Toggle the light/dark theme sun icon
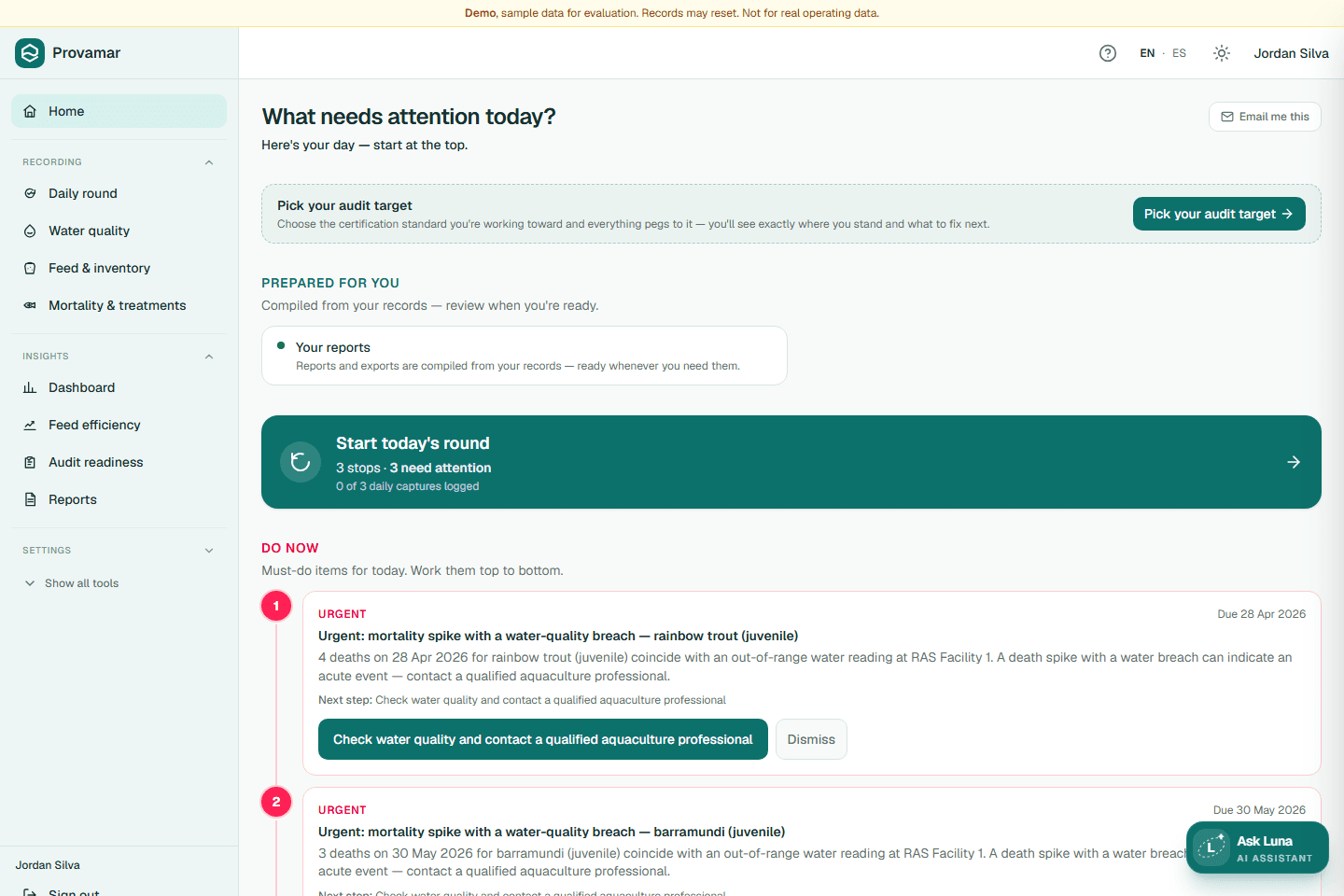Image resolution: width=1344 pixels, height=896 pixels. click(1222, 53)
